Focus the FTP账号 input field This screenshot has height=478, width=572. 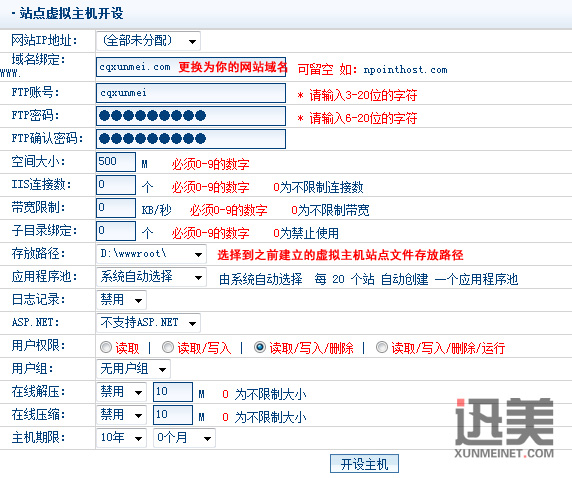click(x=191, y=93)
